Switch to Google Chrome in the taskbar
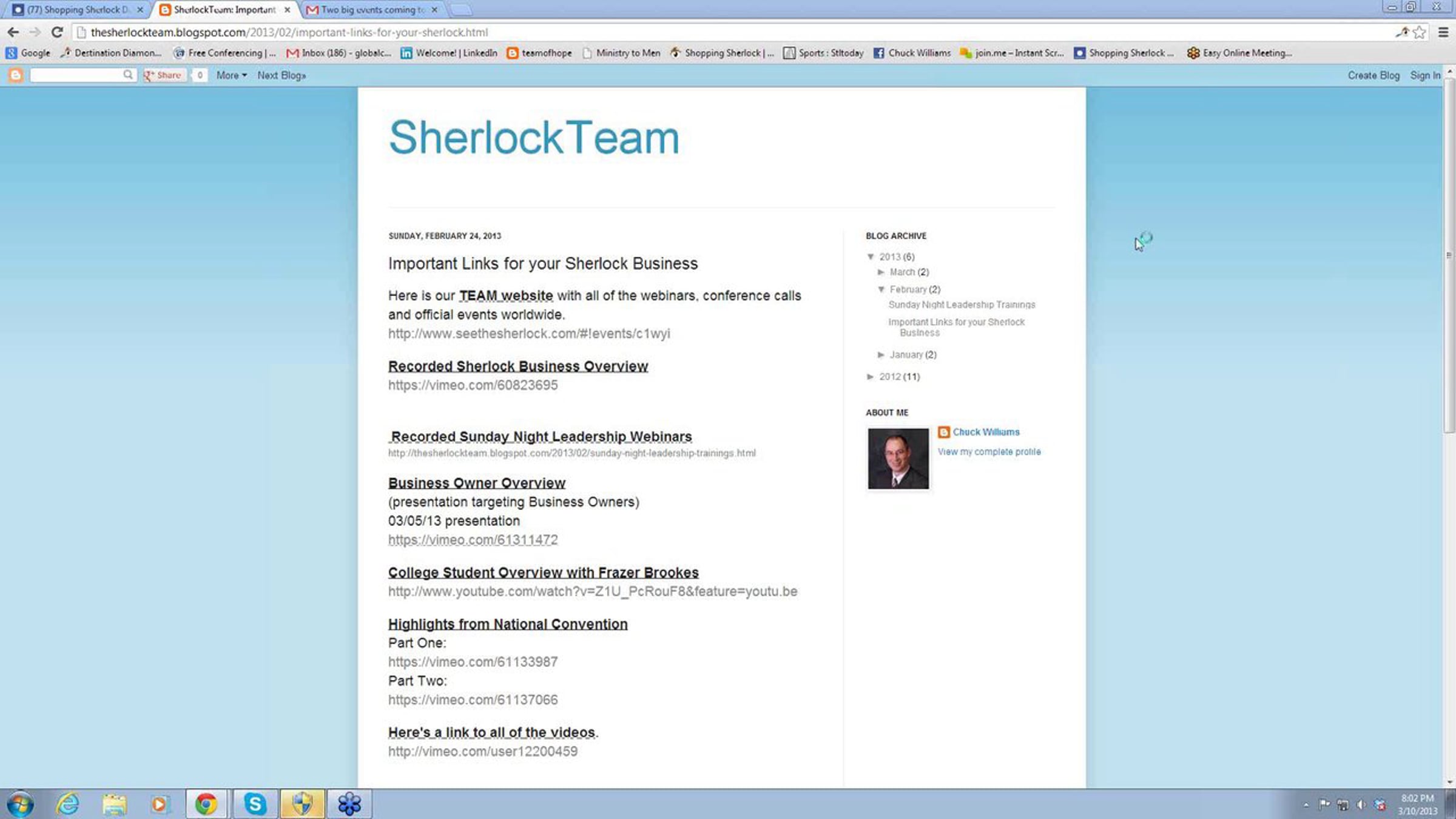This screenshot has width=1456, height=819. 206,804
